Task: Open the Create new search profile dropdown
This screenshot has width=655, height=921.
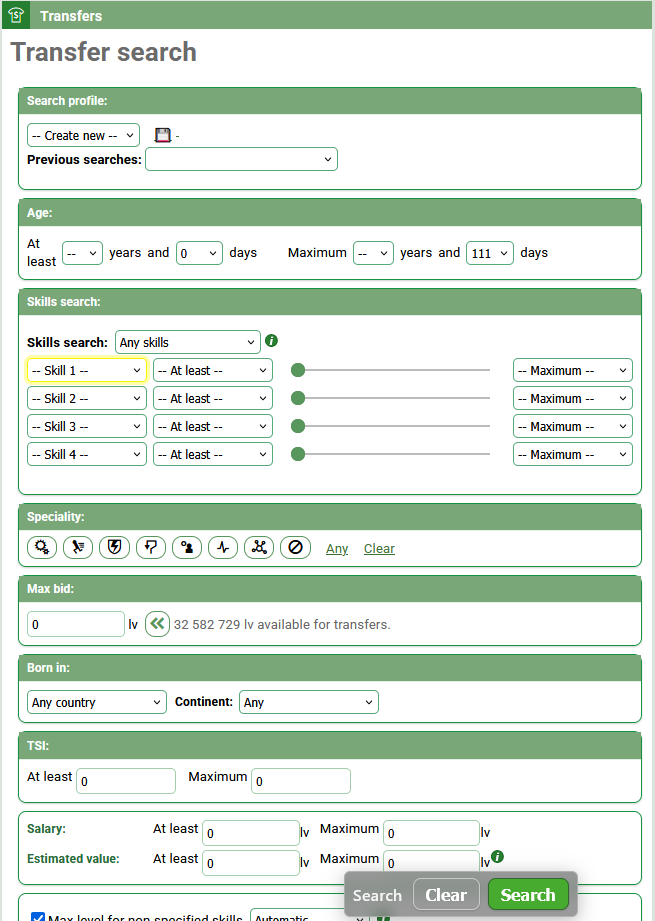Action: pos(83,135)
